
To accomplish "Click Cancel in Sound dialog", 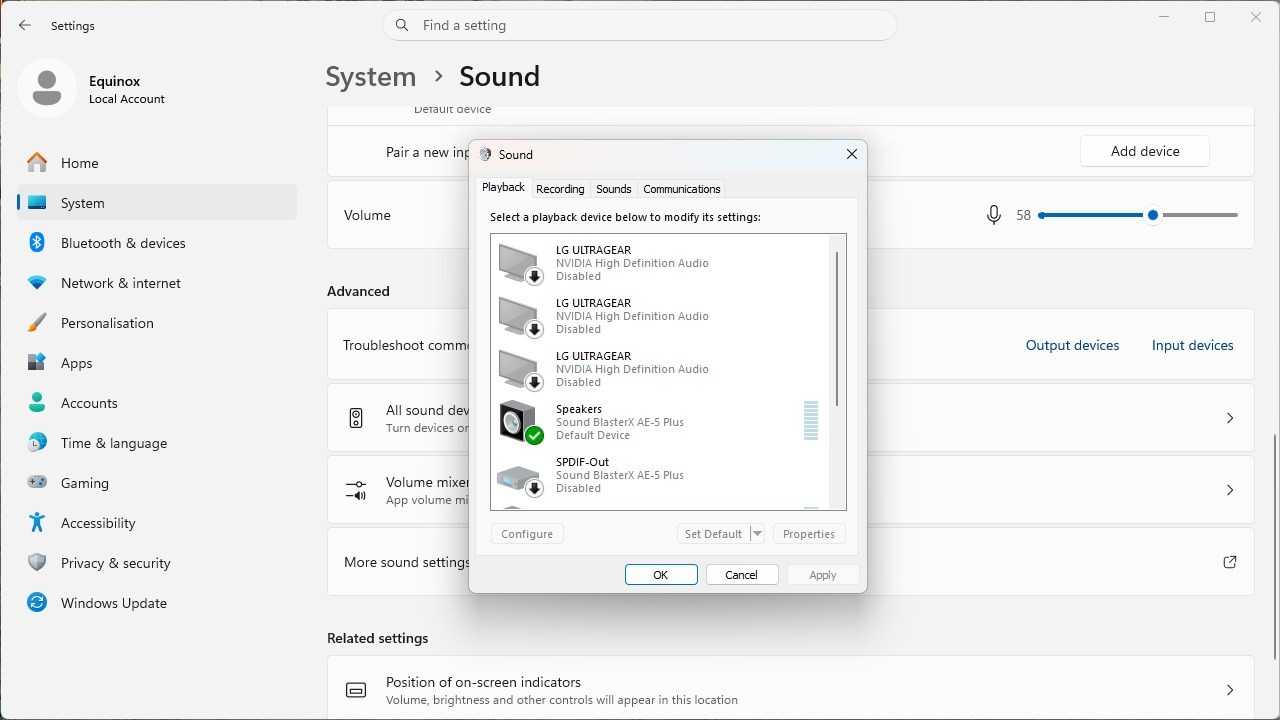I will coord(742,575).
